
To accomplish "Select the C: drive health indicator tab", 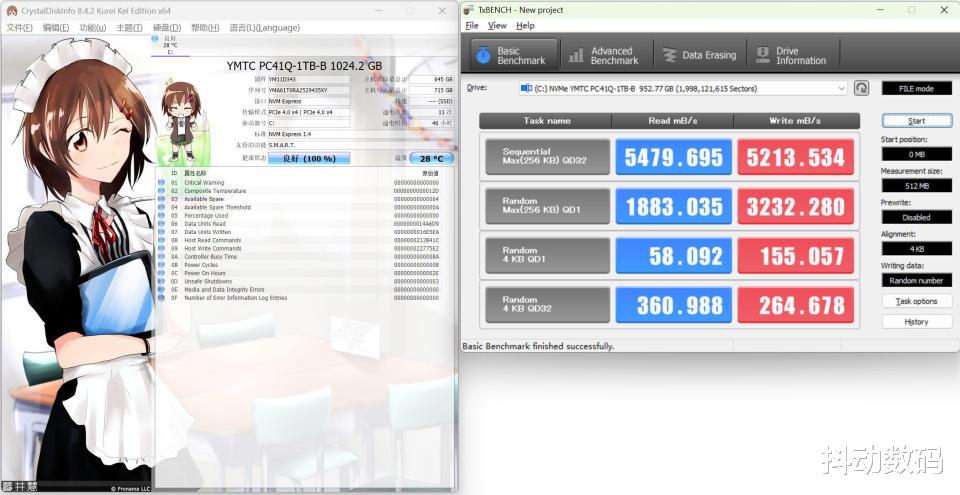I will tap(170, 46).
